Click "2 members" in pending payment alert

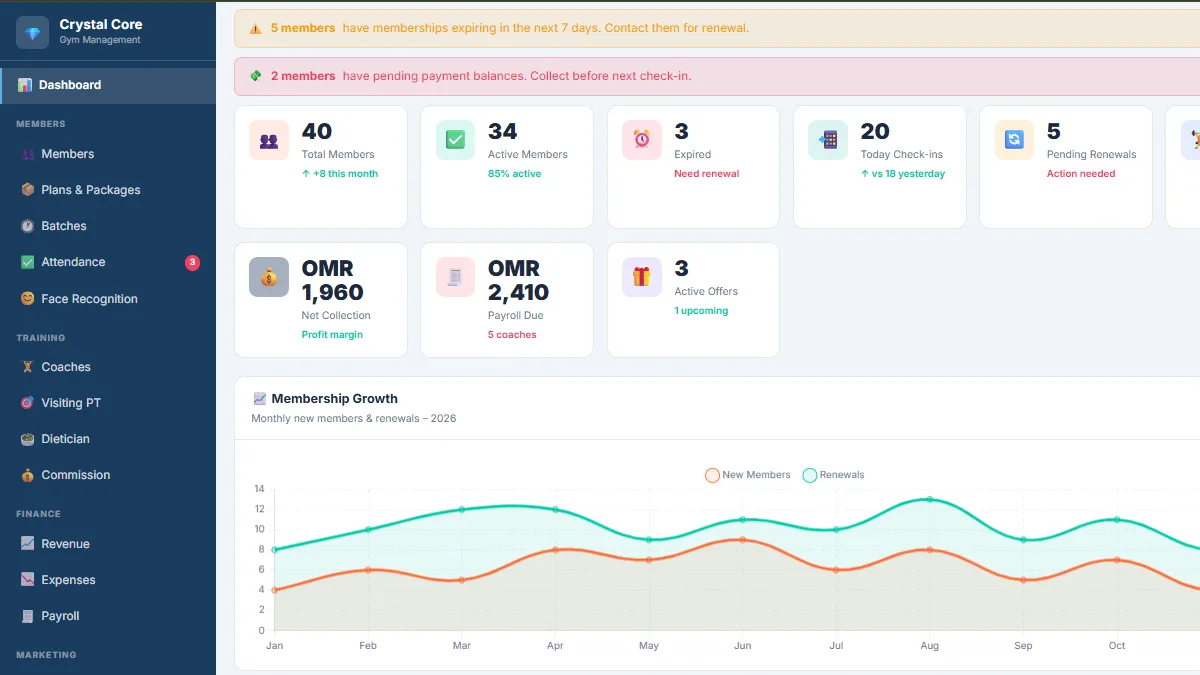pos(303,76)
